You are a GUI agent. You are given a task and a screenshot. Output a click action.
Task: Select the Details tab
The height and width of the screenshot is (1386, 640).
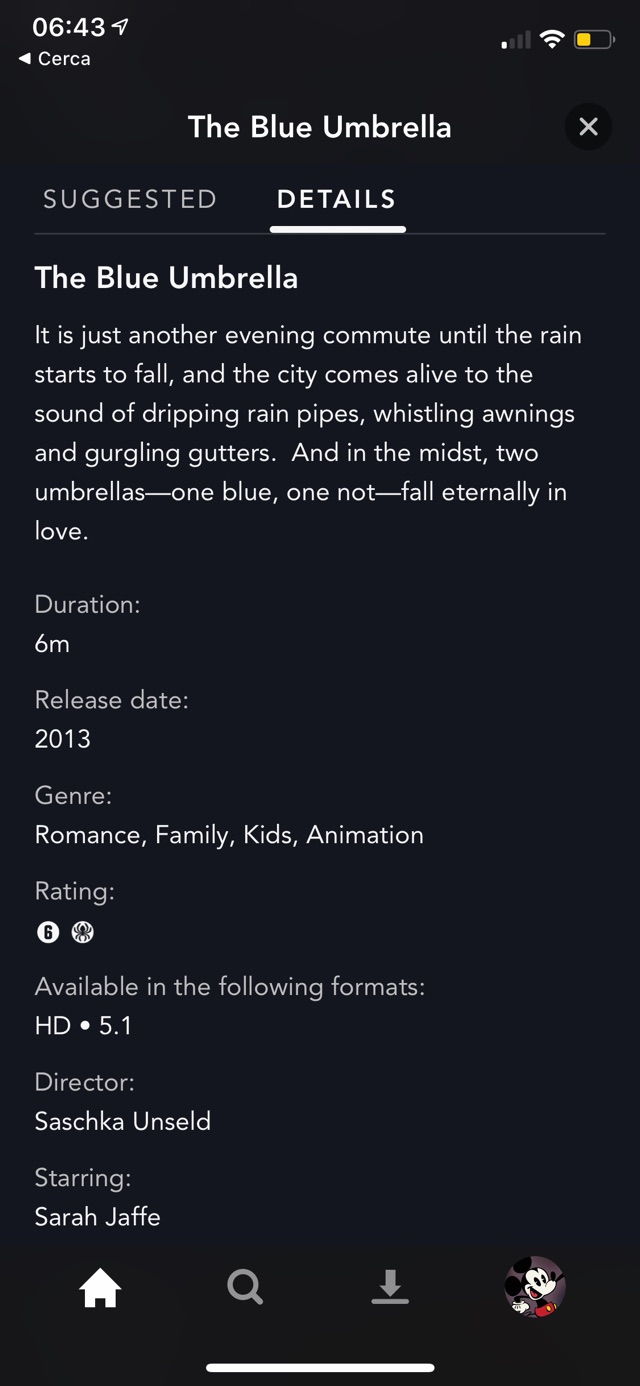[x=336, y=199]
